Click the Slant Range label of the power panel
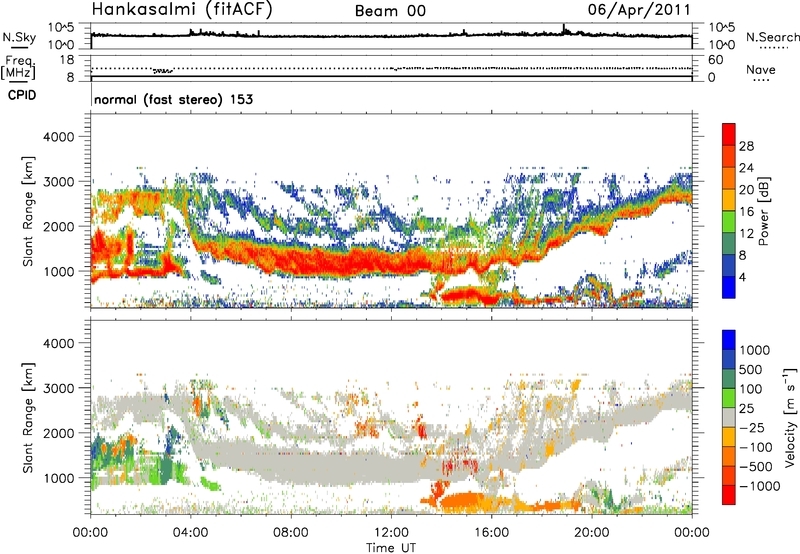 (x=28, y=211)
